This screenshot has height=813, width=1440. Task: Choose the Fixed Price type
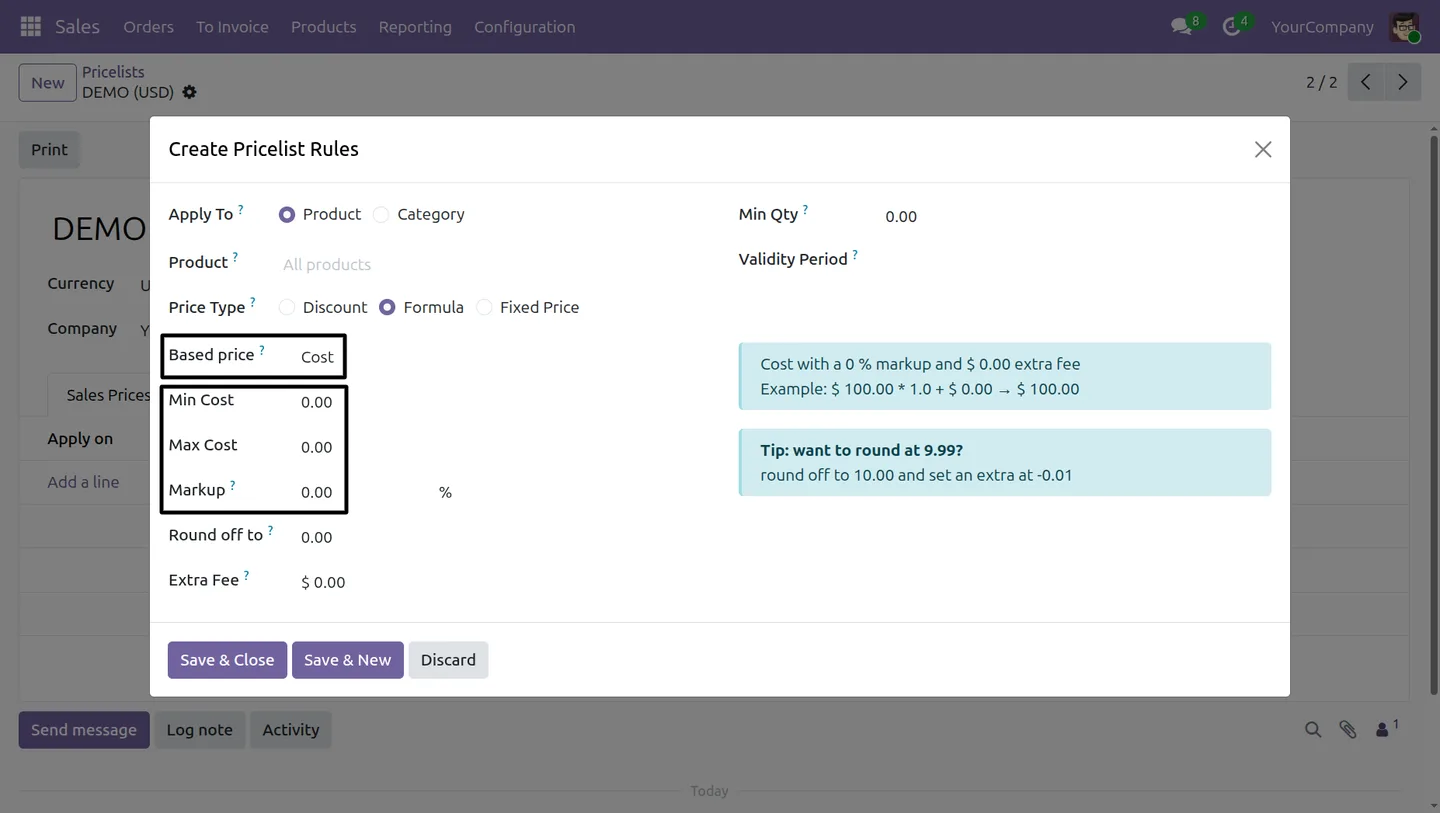click(484, 307)
